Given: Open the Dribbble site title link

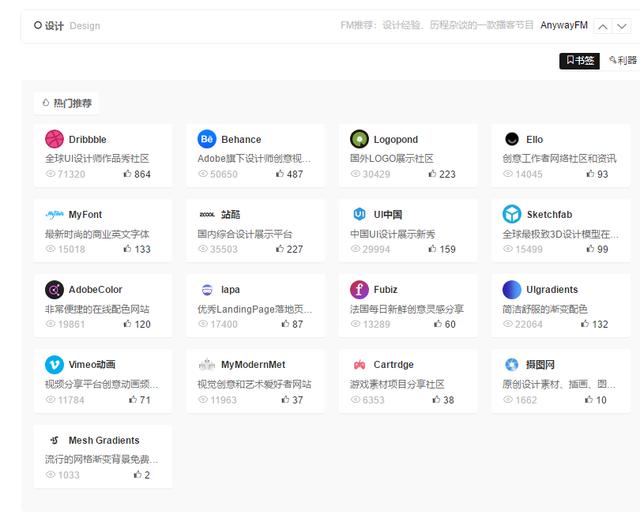Looking at the screenshot, I should tap(87, 139).
